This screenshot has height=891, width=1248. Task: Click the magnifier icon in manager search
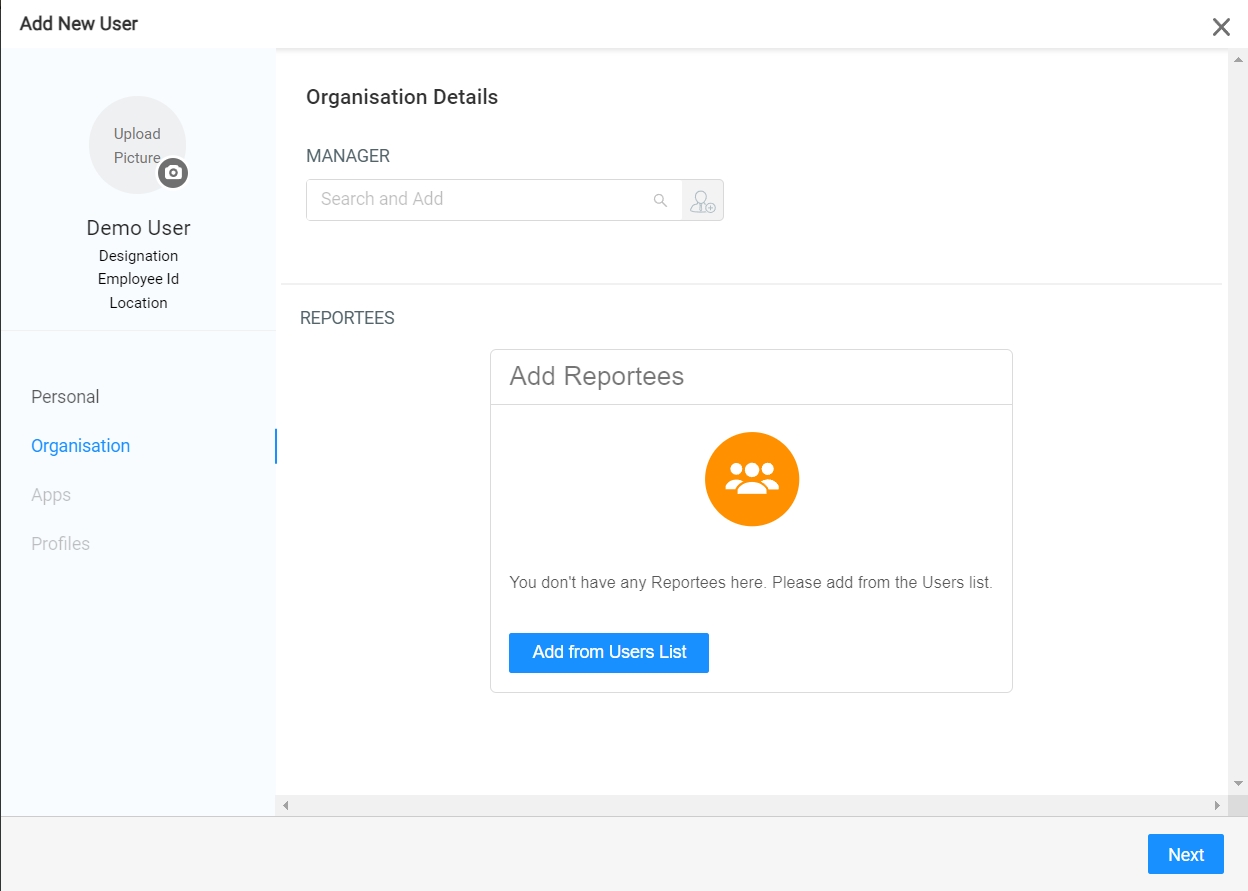tap(660, 200)
